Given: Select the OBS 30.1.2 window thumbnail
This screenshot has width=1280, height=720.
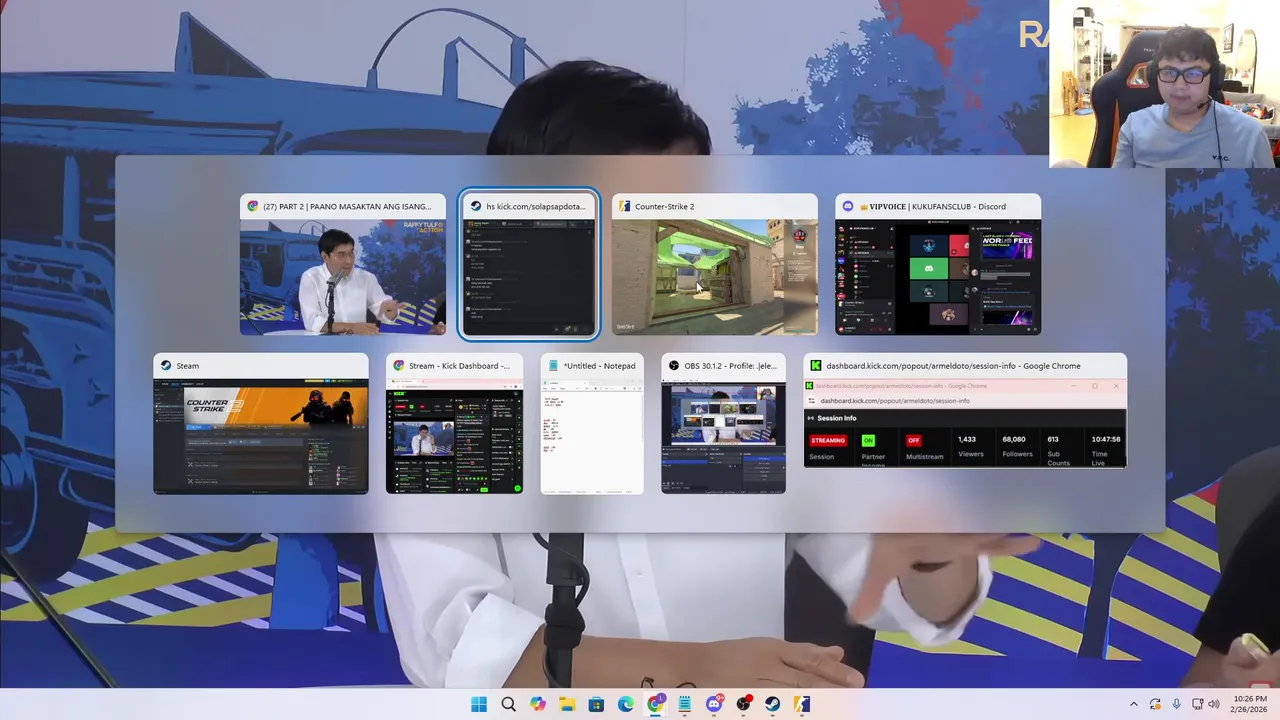Looking at the screenshot, I should pos(723,424).
